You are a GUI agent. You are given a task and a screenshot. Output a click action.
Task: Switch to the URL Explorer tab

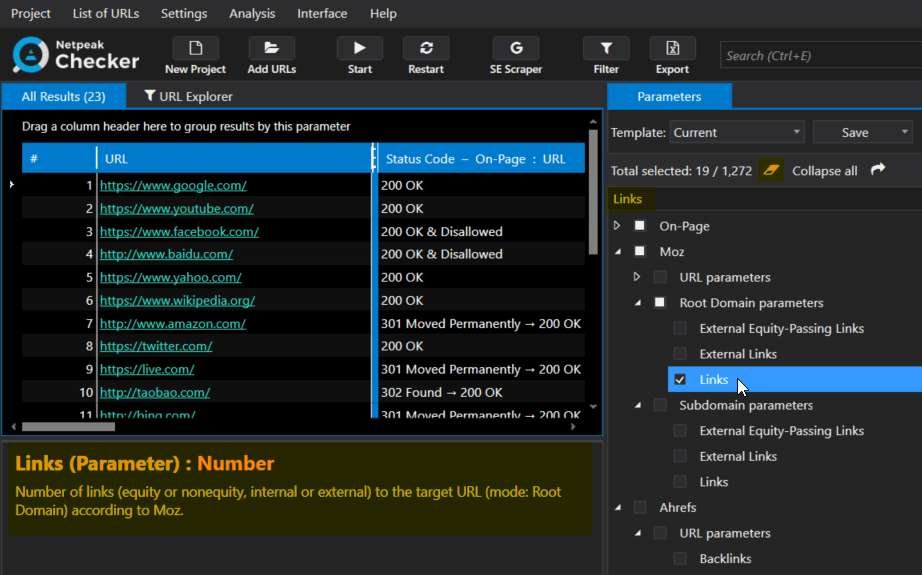tap(189, 96)
